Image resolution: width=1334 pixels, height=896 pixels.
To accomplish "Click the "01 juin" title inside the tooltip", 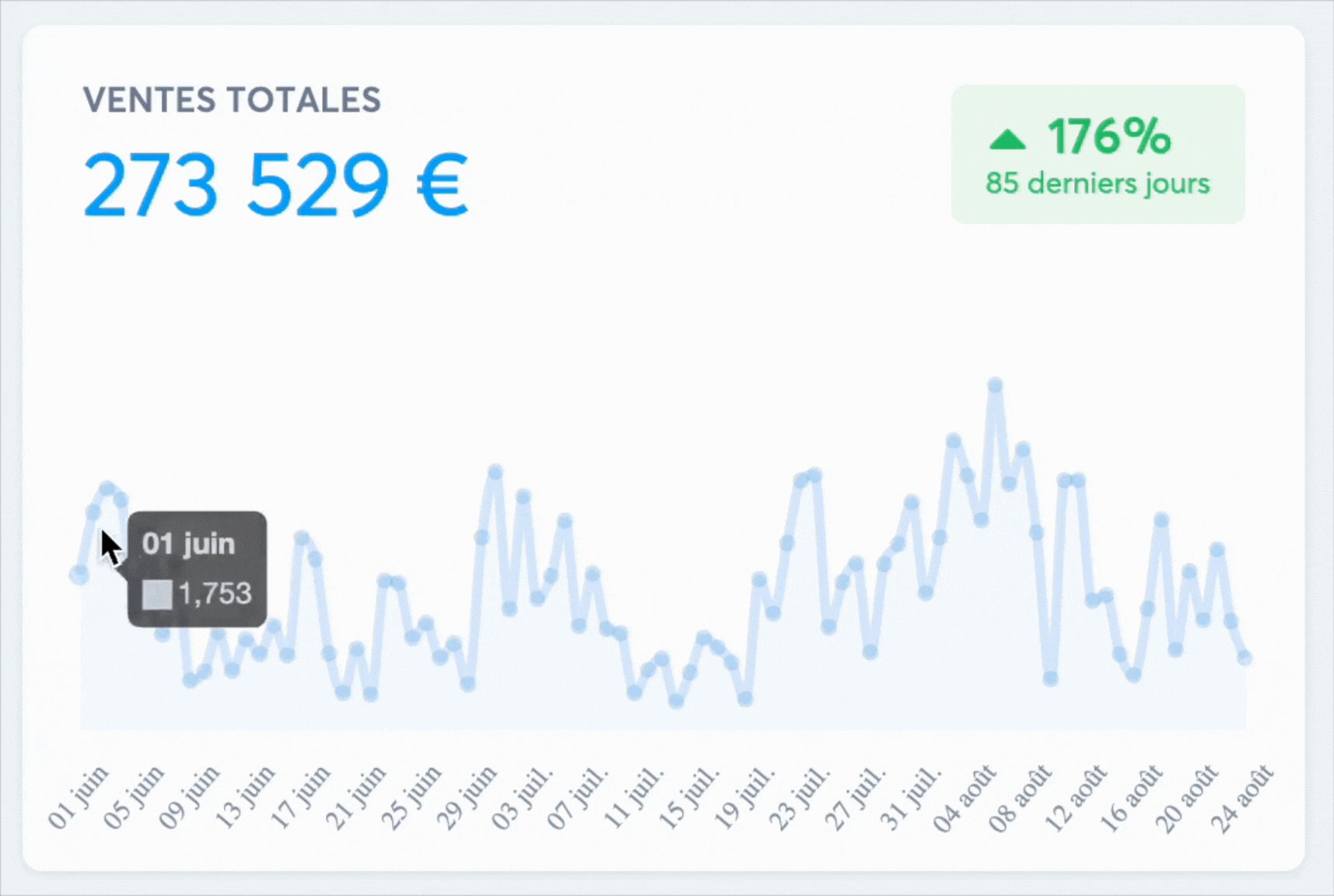I will tap(188, 544).
